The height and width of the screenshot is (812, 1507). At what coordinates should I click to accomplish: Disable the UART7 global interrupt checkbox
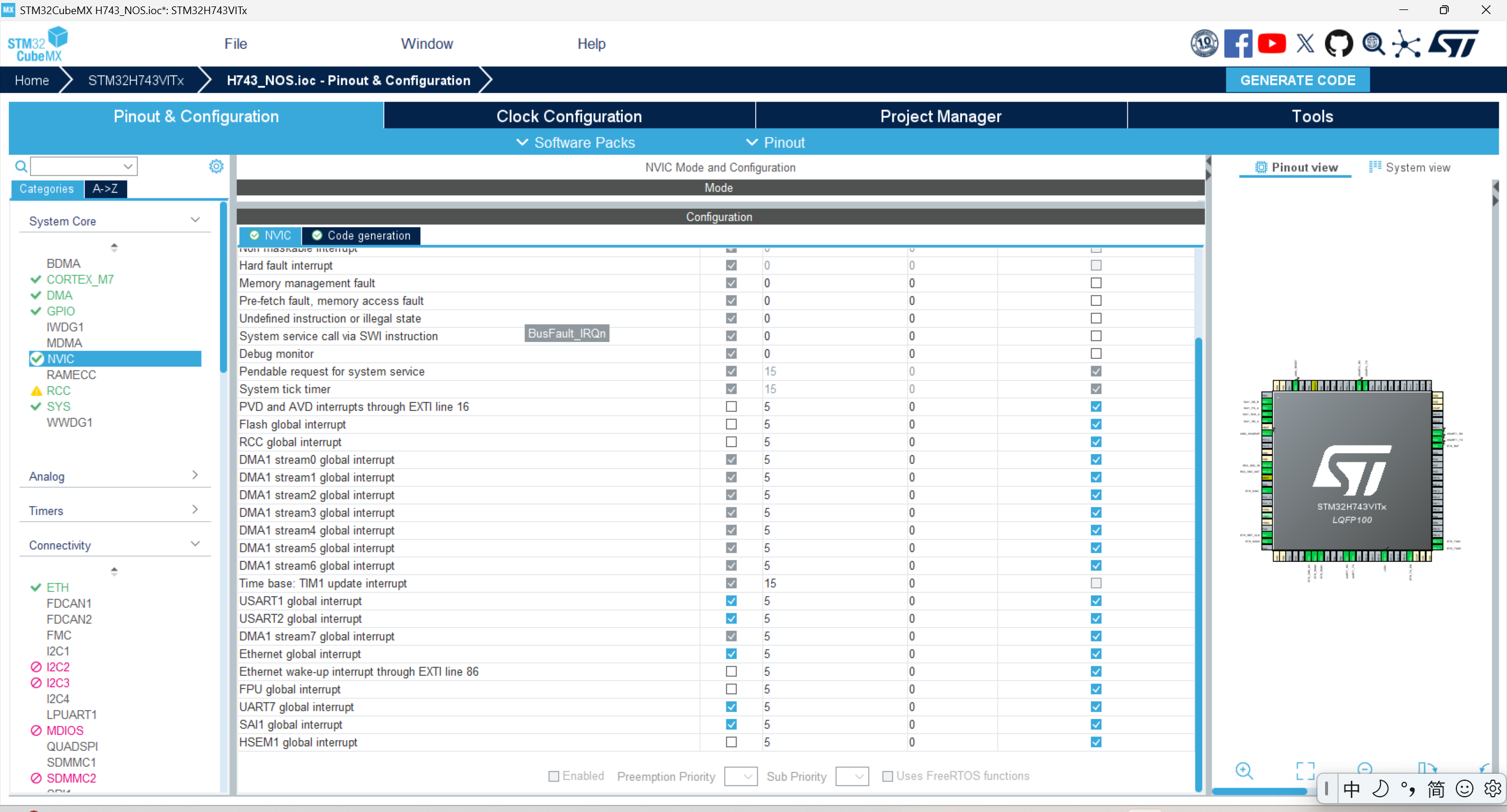coord(731,707)
